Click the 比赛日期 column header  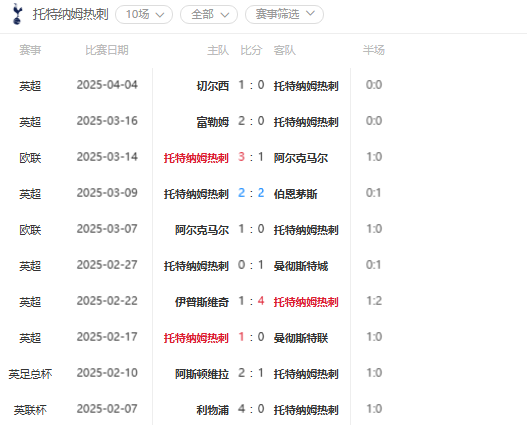coord(107,50)
